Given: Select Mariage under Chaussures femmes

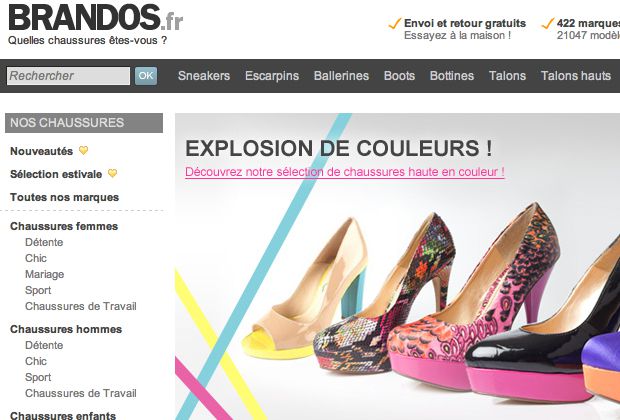Looking at the screenshot, I should (x=44, y=274).
